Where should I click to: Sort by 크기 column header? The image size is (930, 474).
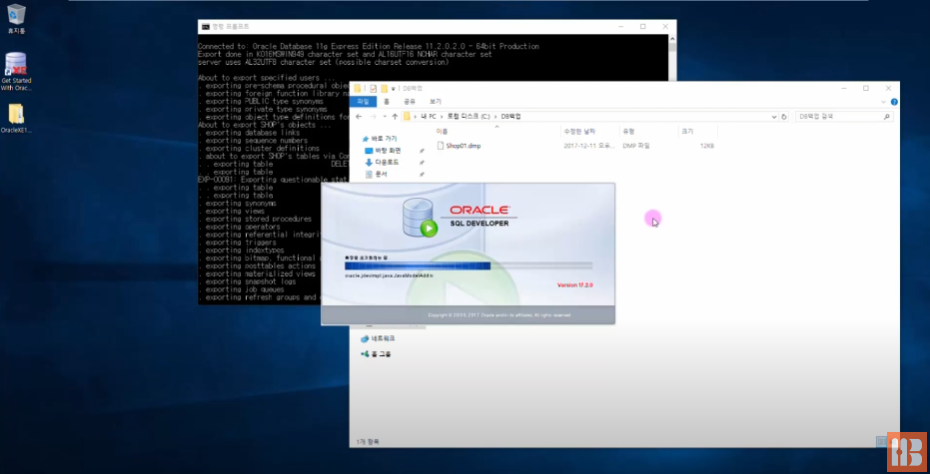tap(687, 131)
